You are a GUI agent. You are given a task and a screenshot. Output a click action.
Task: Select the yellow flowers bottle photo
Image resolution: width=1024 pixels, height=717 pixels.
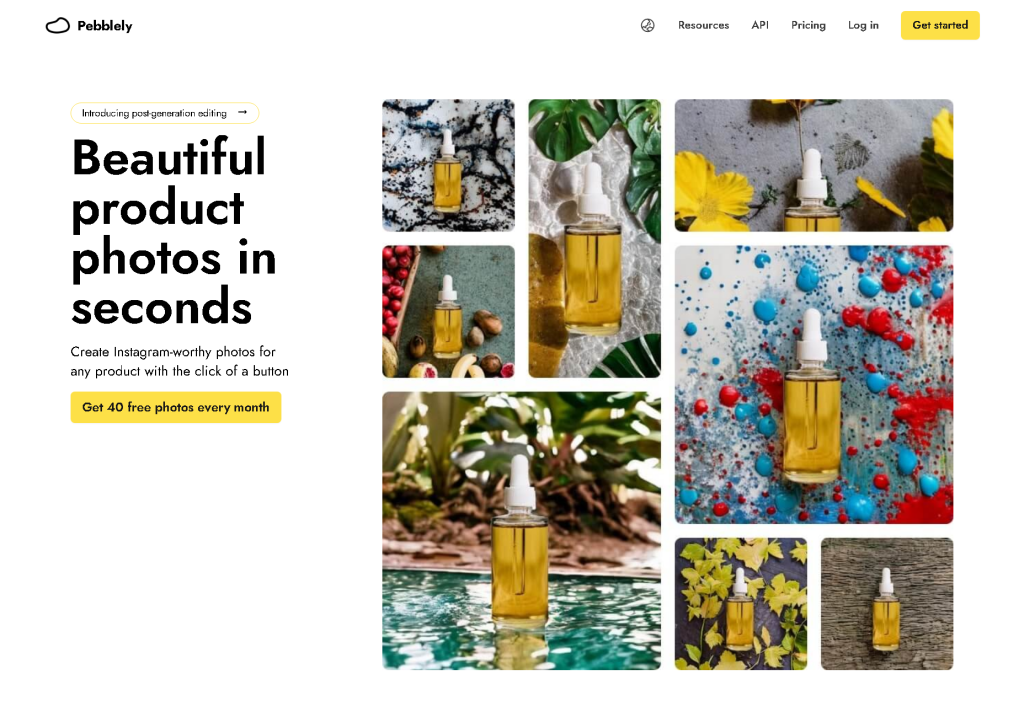coord(814,165)
